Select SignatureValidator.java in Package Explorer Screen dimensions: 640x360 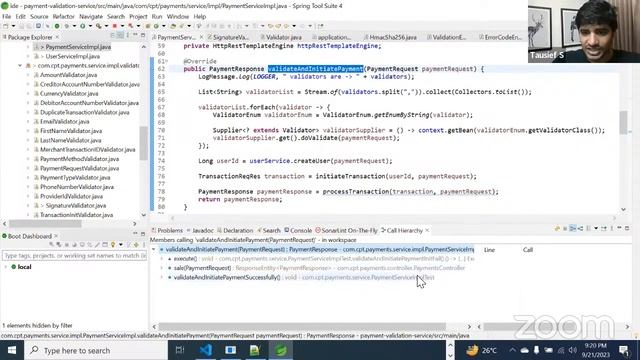click(x=76, y=206)
